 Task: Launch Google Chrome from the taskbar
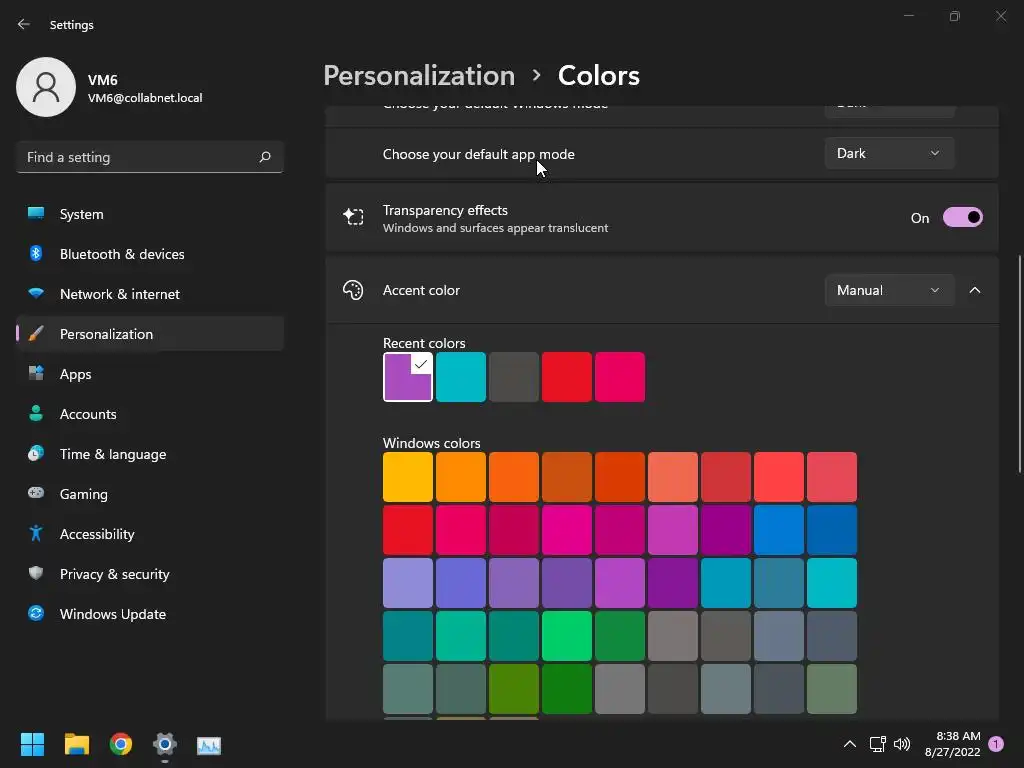[121, 744]
